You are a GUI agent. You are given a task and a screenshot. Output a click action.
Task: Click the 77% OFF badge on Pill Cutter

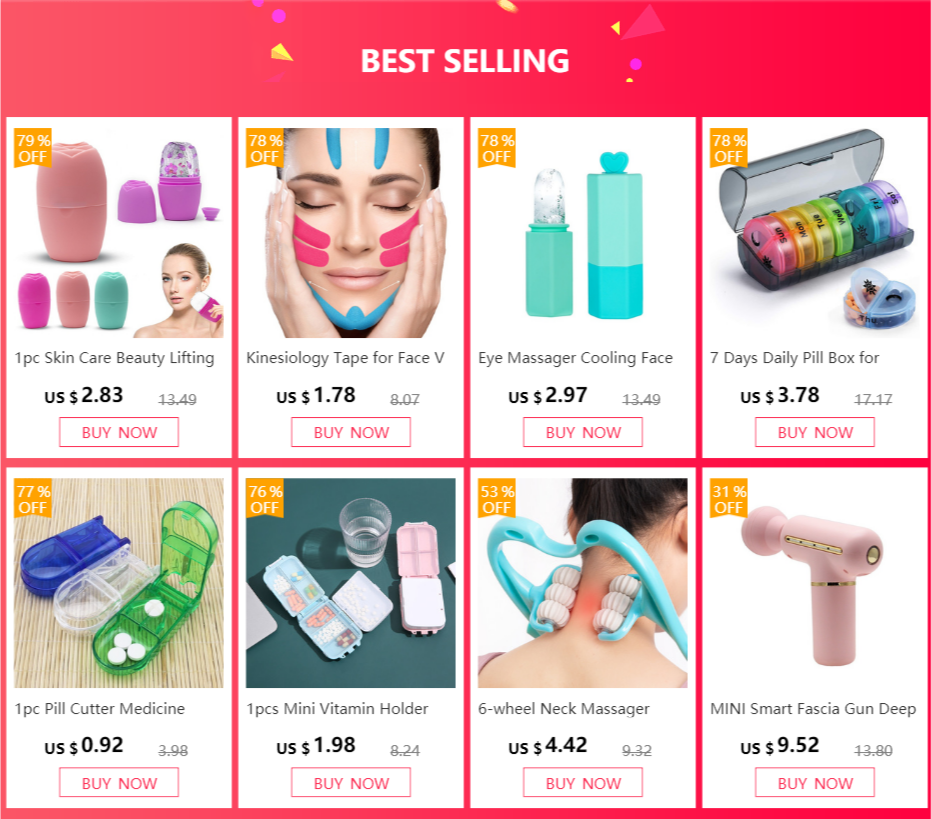tap(33, 499)
